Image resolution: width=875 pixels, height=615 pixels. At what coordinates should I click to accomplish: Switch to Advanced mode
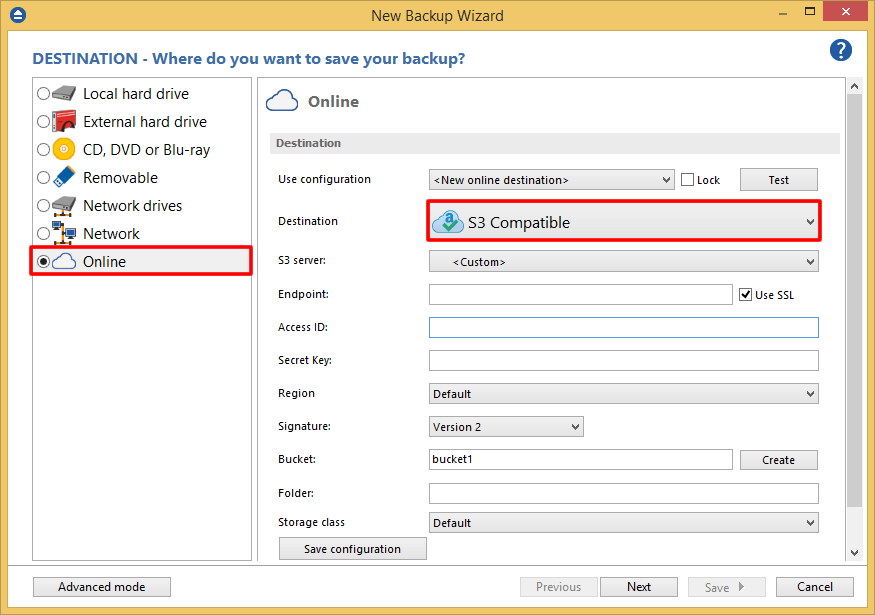pos(102,587)
